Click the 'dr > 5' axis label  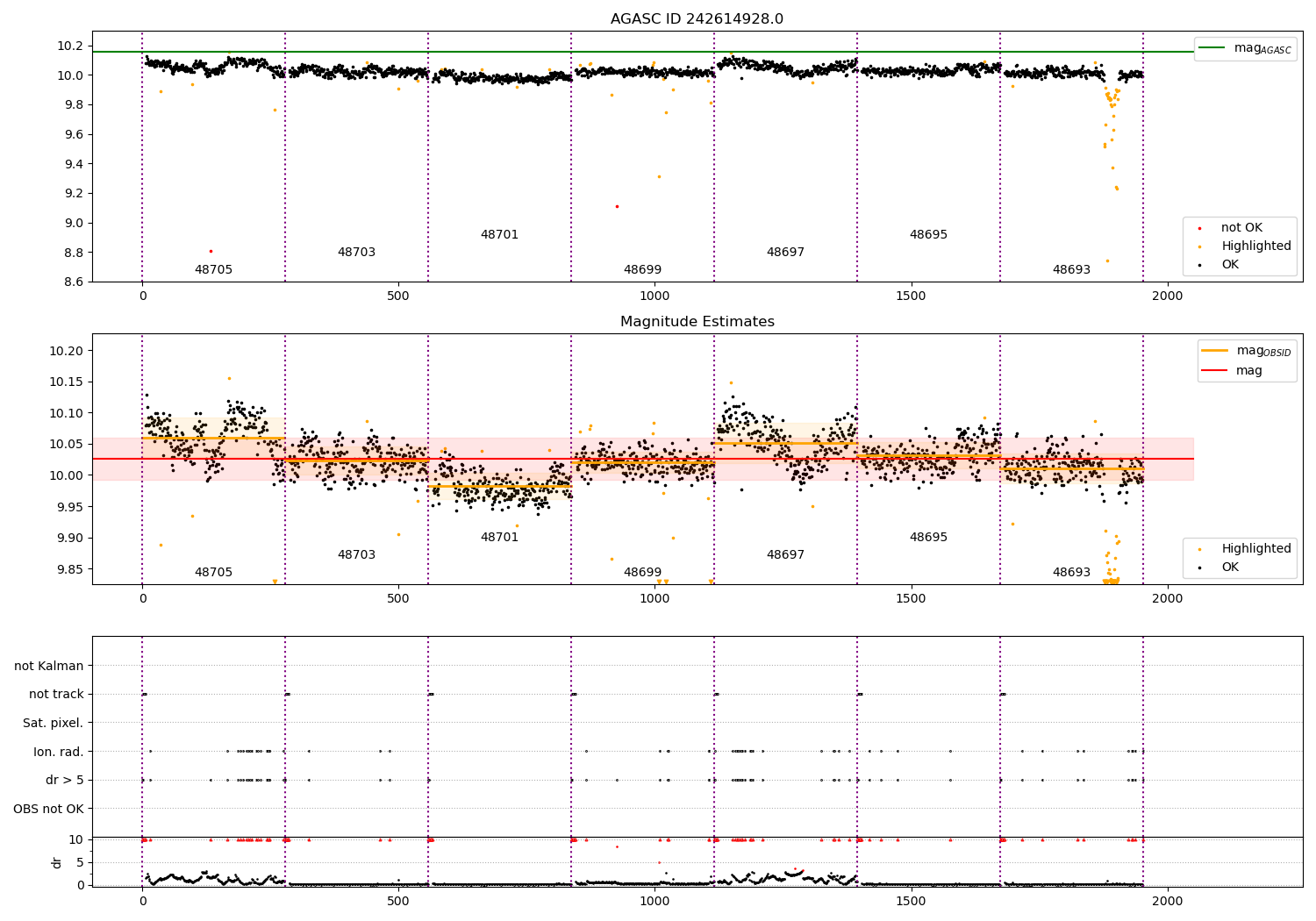click(65, 780)
